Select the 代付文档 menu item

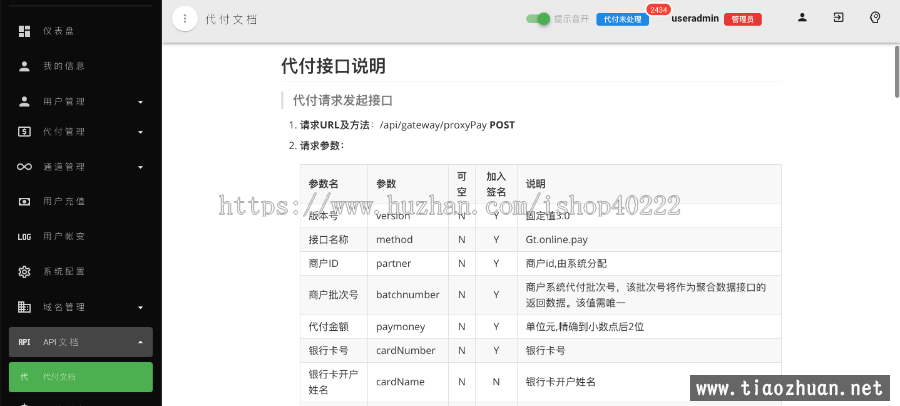tap(81, 377)
